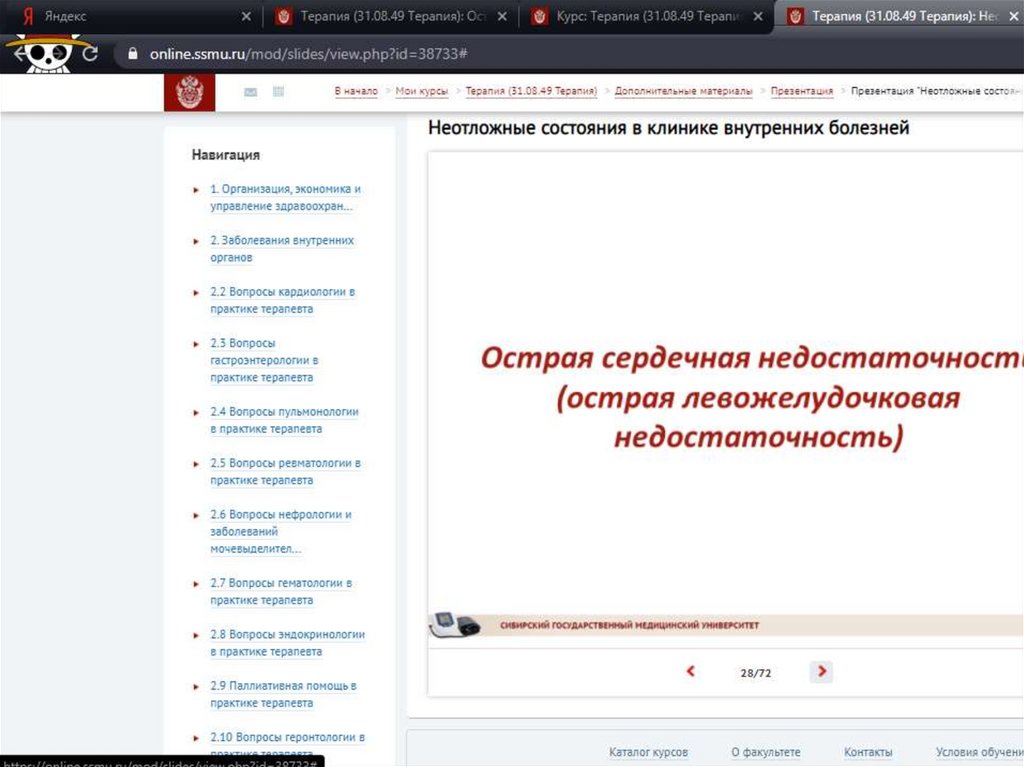This screenshot has height=767, width=1024.
Task: Open '2.9 Паллиативная помощь' navigation link
Action: (x=283, y=694)
